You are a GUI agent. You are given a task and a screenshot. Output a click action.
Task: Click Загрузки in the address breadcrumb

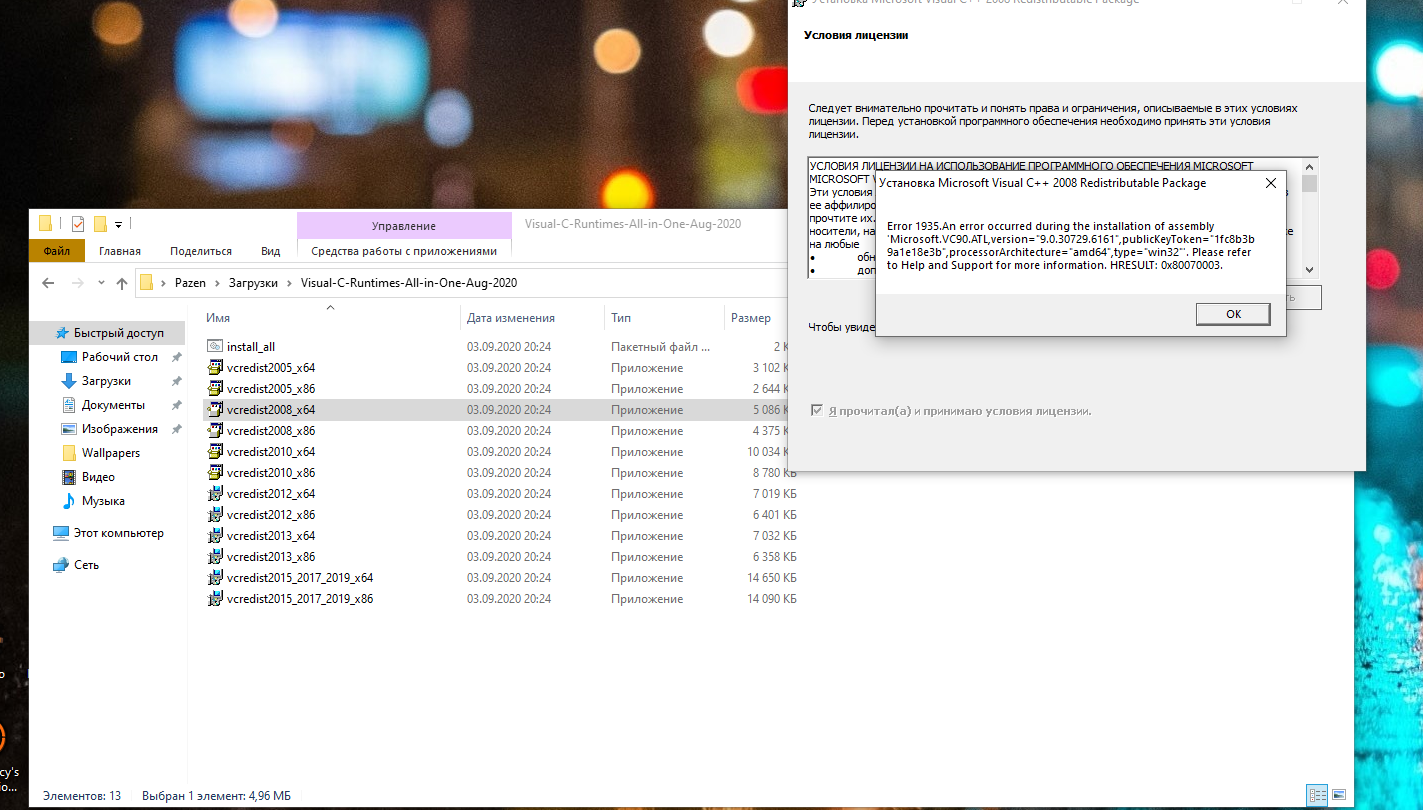point(253,283)
